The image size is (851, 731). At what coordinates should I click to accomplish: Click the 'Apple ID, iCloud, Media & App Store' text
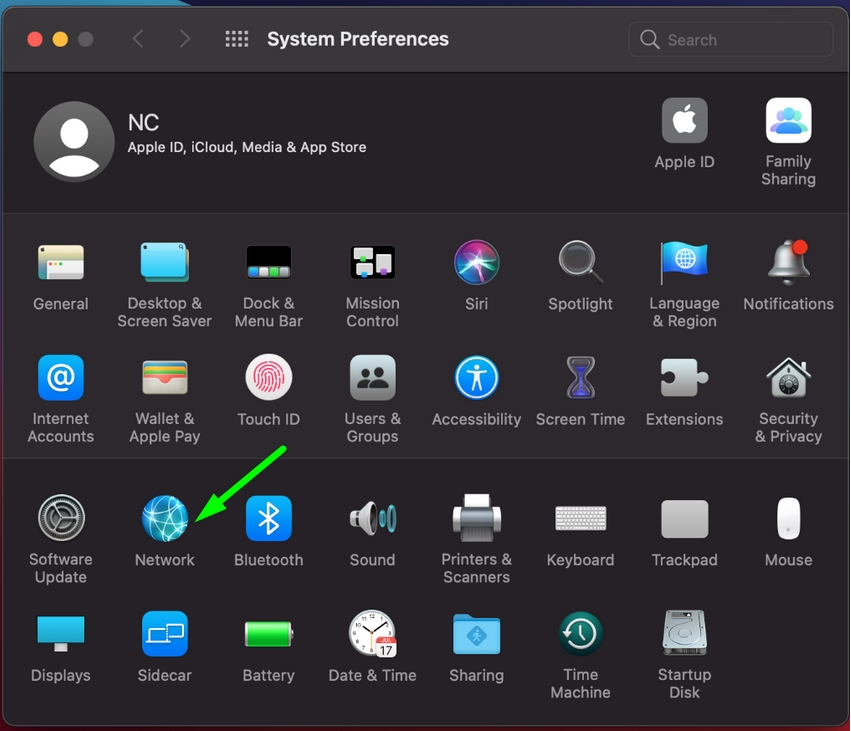click(247, 148)
